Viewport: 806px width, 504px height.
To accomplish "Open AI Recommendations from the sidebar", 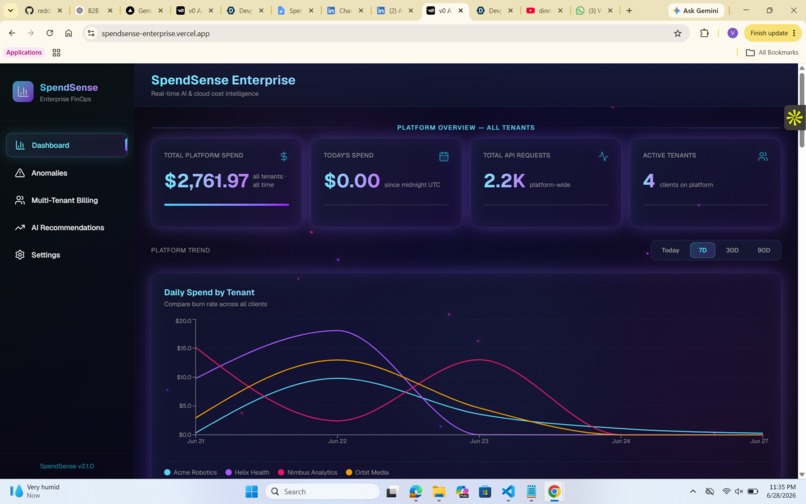I will (67, 227).
